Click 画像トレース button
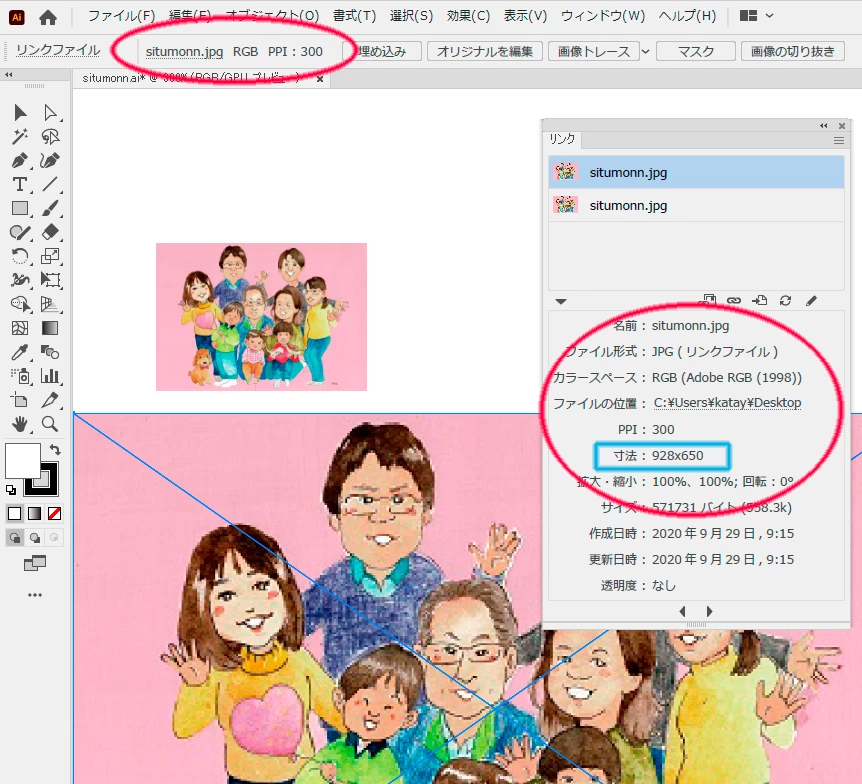 click(594, 52)
